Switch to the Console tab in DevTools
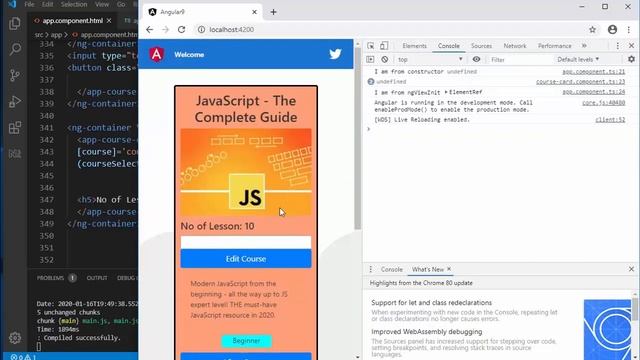 tap(449, 46)
